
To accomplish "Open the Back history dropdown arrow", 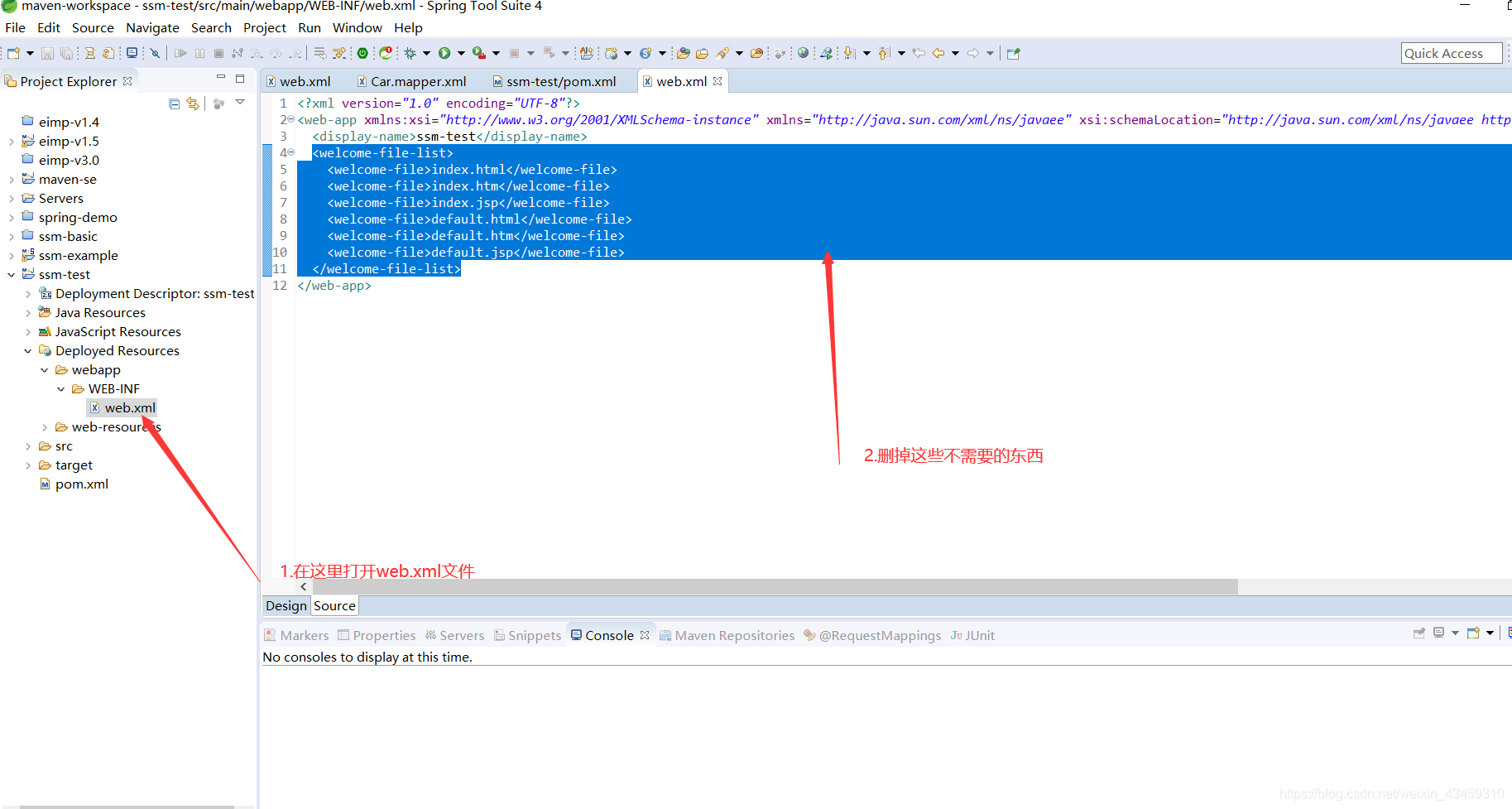I will [x=955, y=53].
